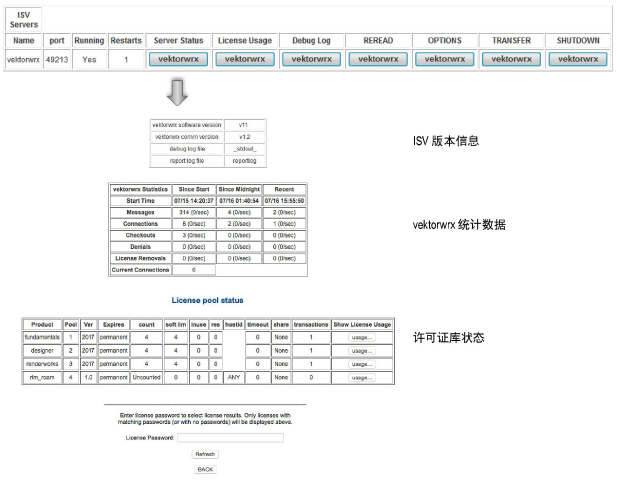Click the v1.2 comm version cell
The width and height of the screenshot is (620, 483).
[x=244, y=137]
